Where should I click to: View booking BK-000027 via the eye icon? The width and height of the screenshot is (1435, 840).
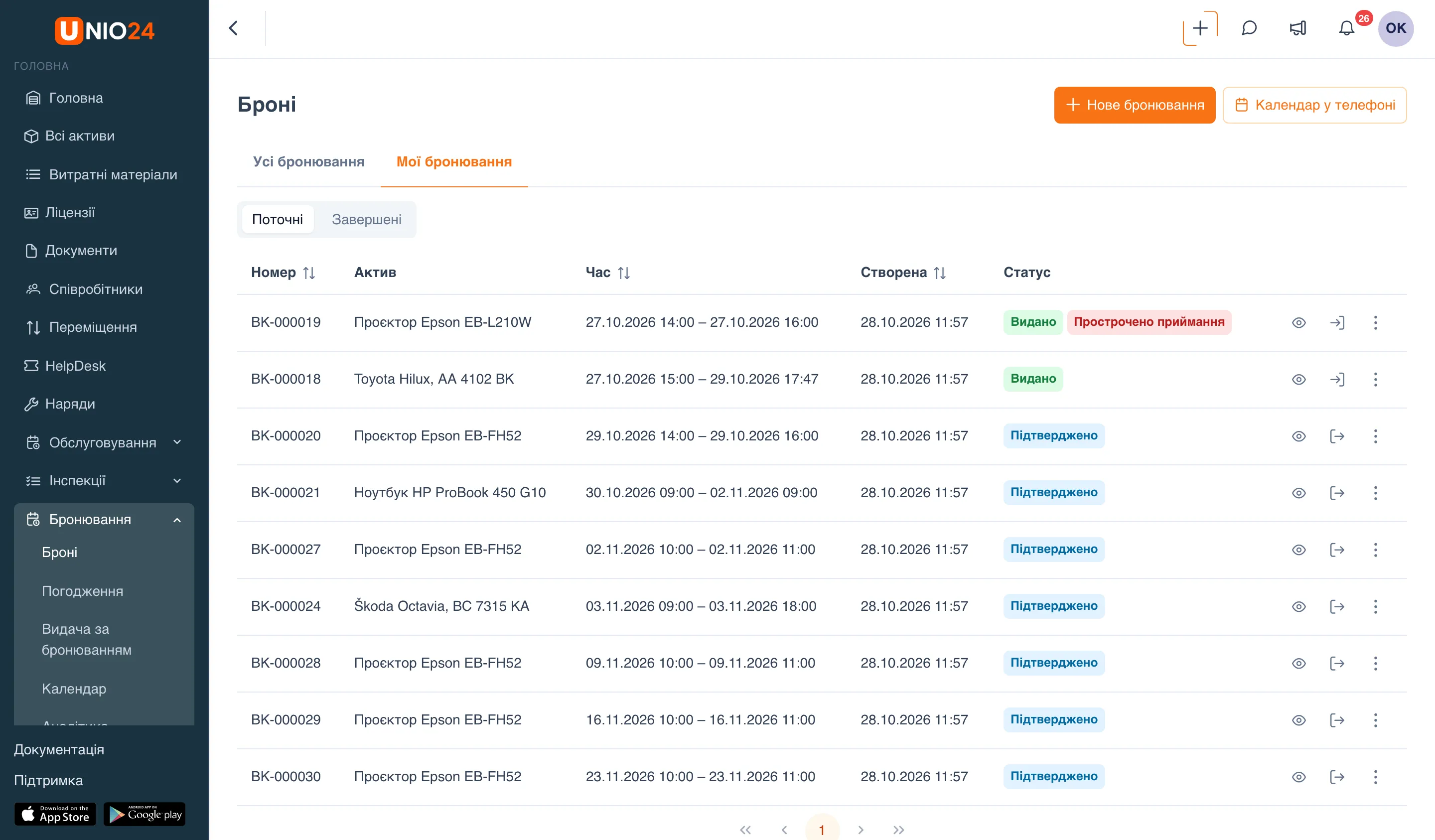point(1298,550)
